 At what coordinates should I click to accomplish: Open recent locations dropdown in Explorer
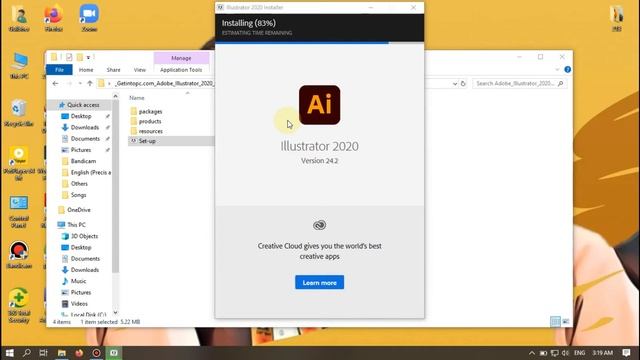[x=80, y=83]
